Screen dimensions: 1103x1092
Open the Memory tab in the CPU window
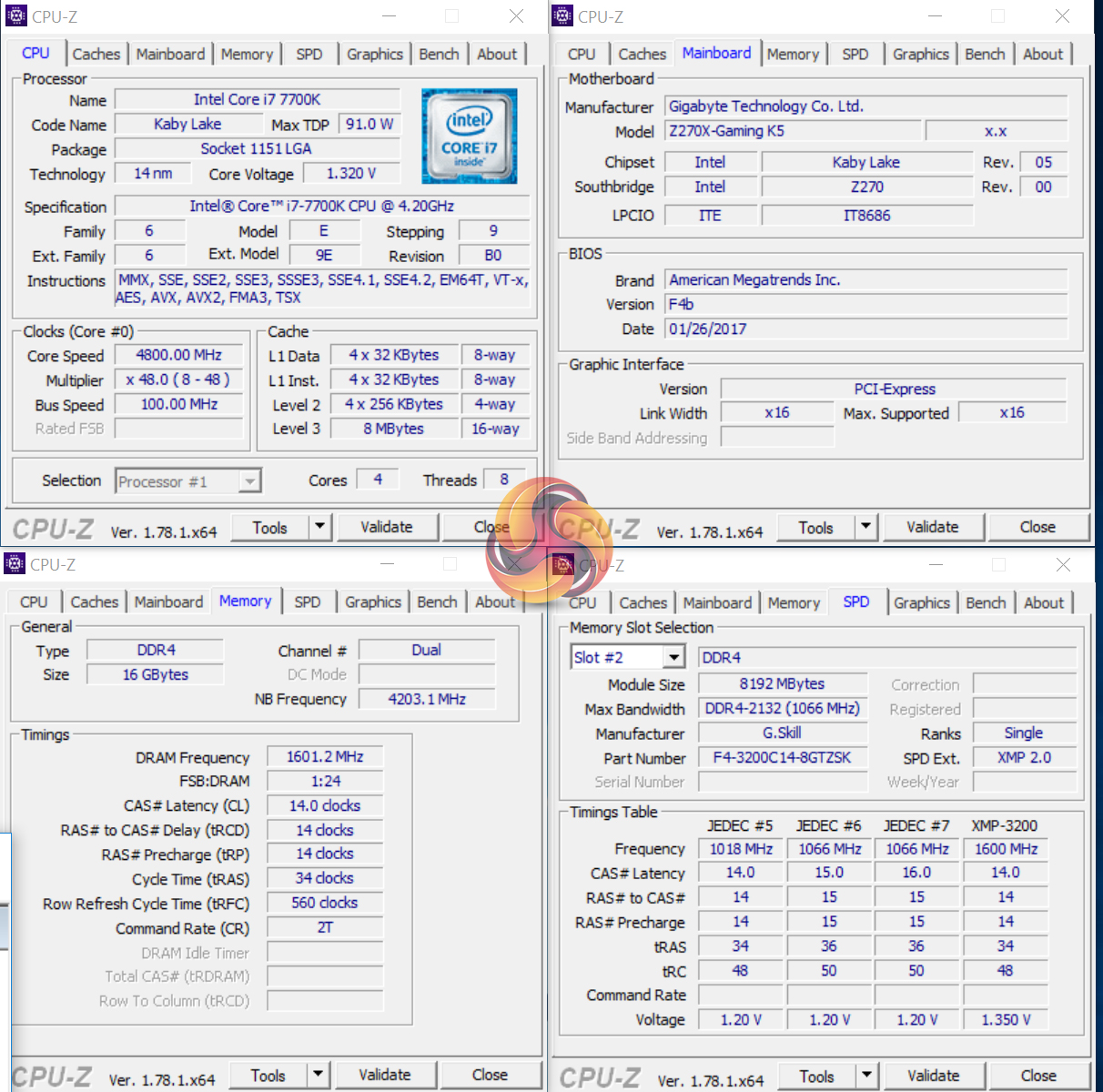tap(247, 55)
